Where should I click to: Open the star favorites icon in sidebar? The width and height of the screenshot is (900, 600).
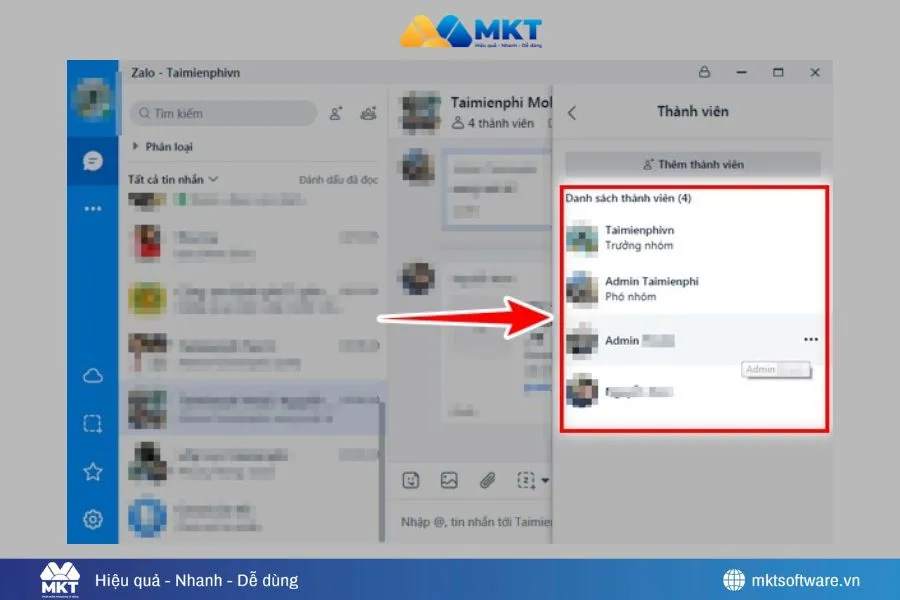(93, 472)
